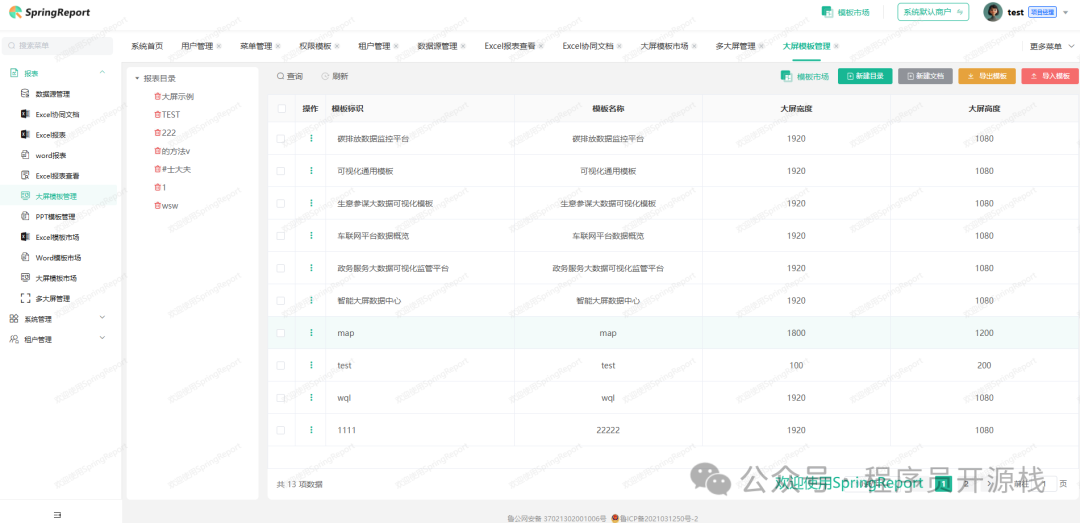Click trash icon next to TEST directory
1080x523 pixels.
point(157,114)
